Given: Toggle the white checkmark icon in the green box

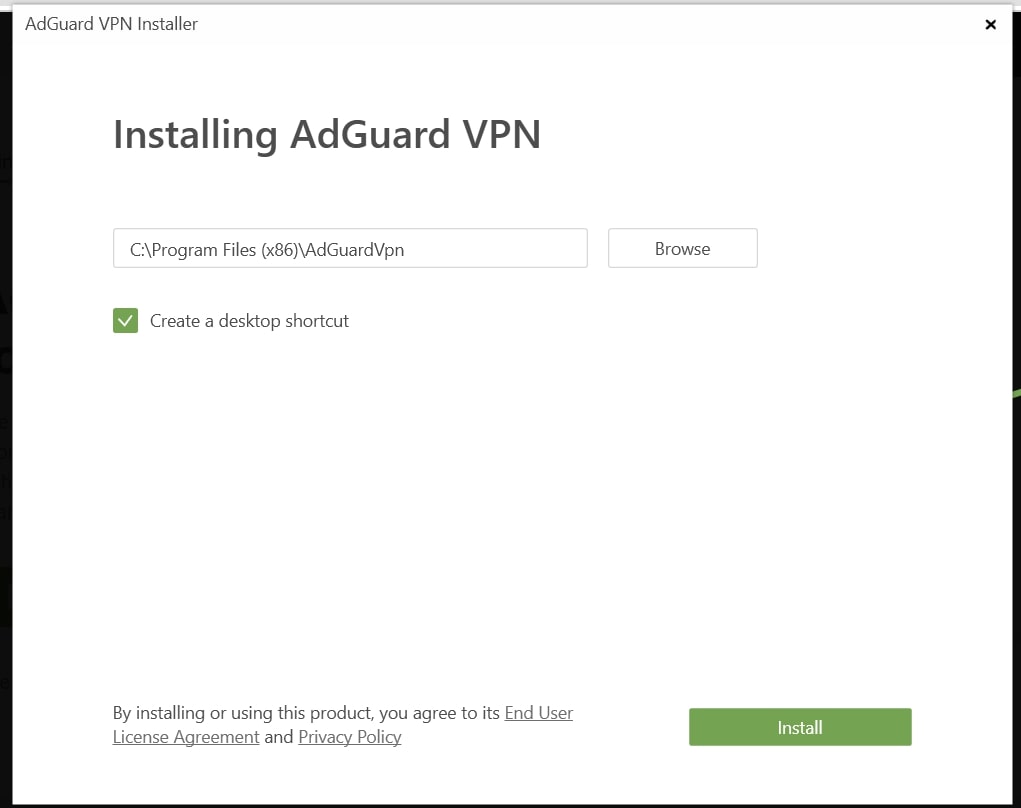Looking at the screenshot, I should [125, 321].
